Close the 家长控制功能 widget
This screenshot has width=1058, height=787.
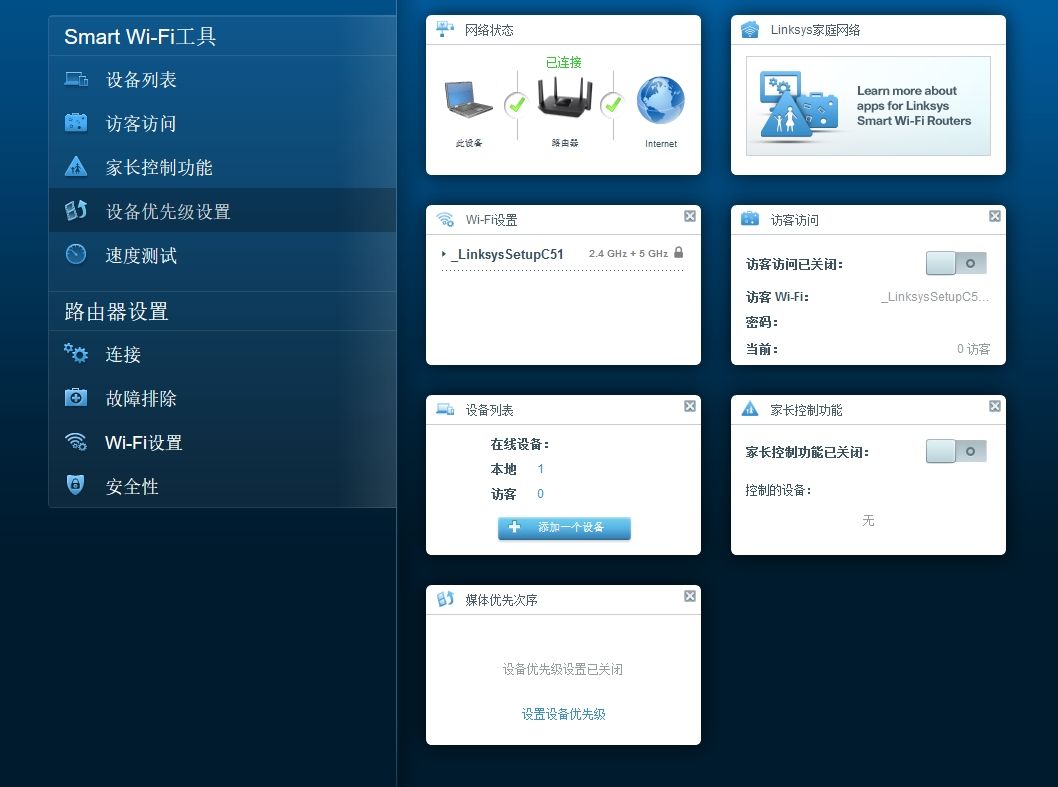tap(995, 406)
